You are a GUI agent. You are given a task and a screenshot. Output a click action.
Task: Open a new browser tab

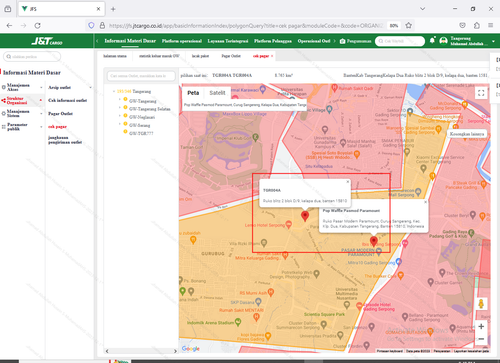tap(113, 9)
